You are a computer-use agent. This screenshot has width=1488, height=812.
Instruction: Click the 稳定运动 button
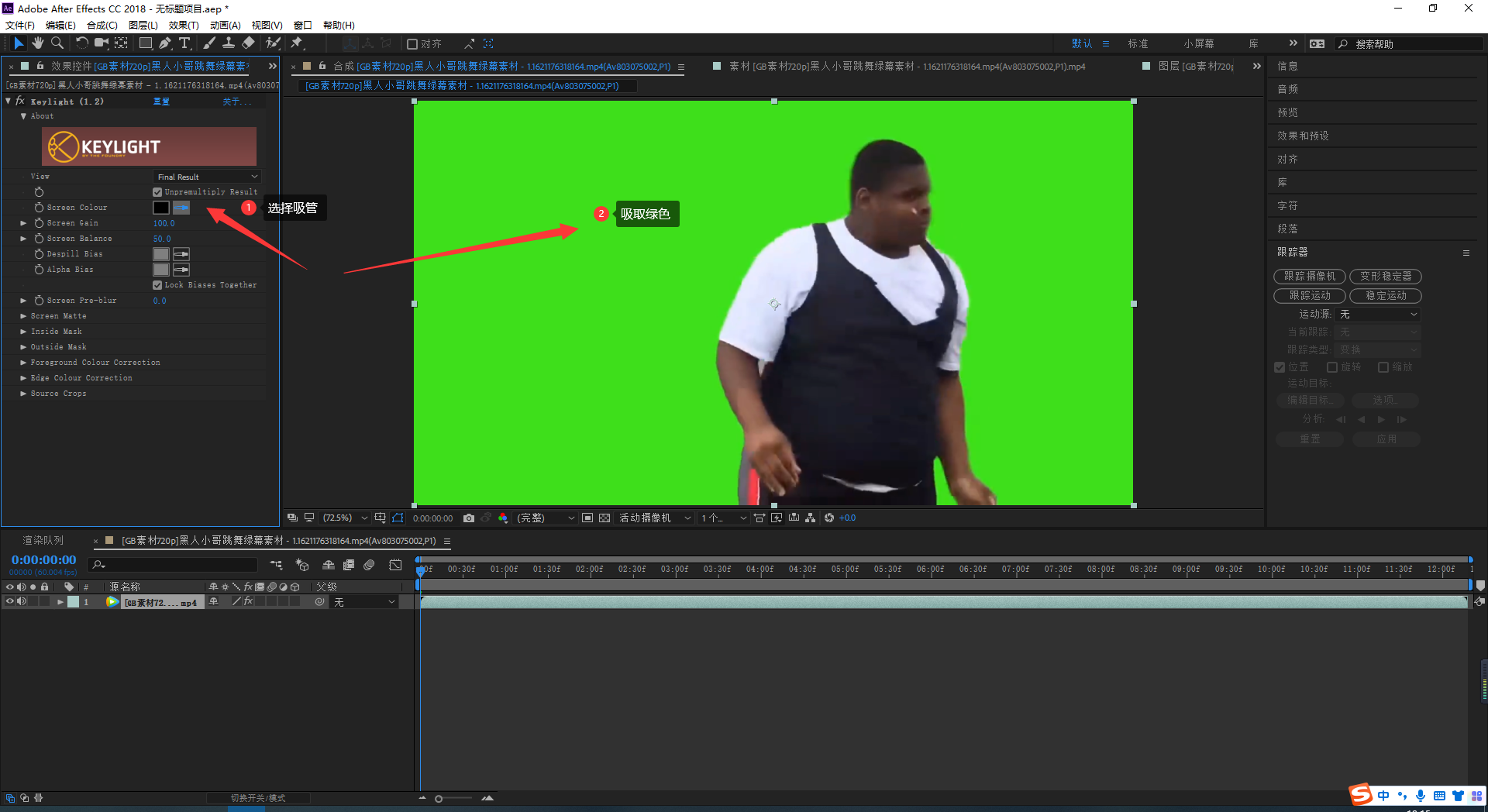(1385, 296)
